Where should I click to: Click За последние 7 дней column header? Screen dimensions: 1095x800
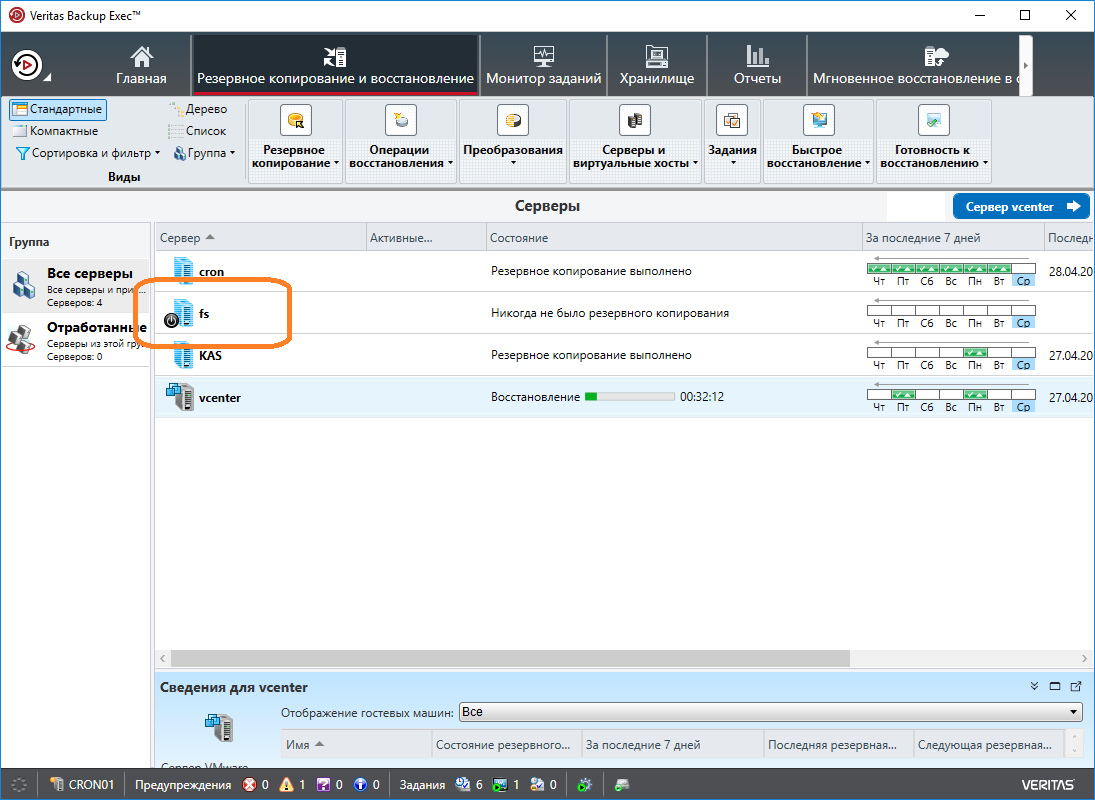click(953, 238)
